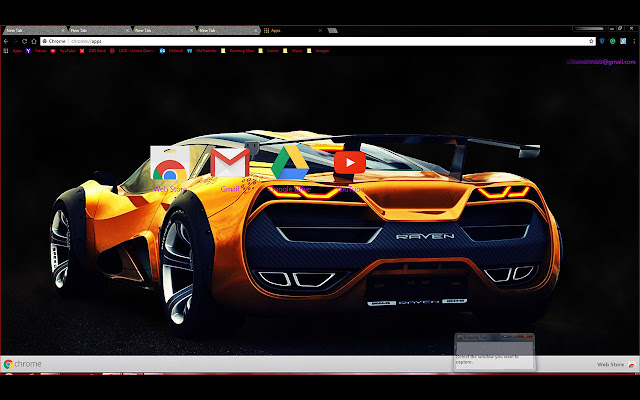Open Chrome's three-dot menu
Image resolution: width=640 pixels, height=400 pixels.
[x=634, y=41]
